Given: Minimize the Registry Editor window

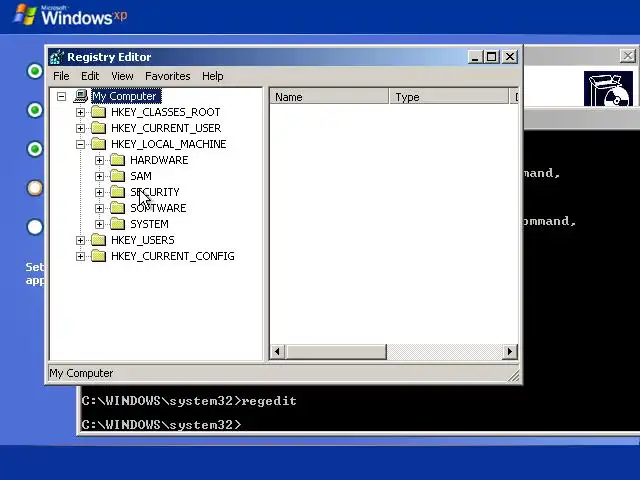Looking at the screenshot, I should tap(475, 56).
